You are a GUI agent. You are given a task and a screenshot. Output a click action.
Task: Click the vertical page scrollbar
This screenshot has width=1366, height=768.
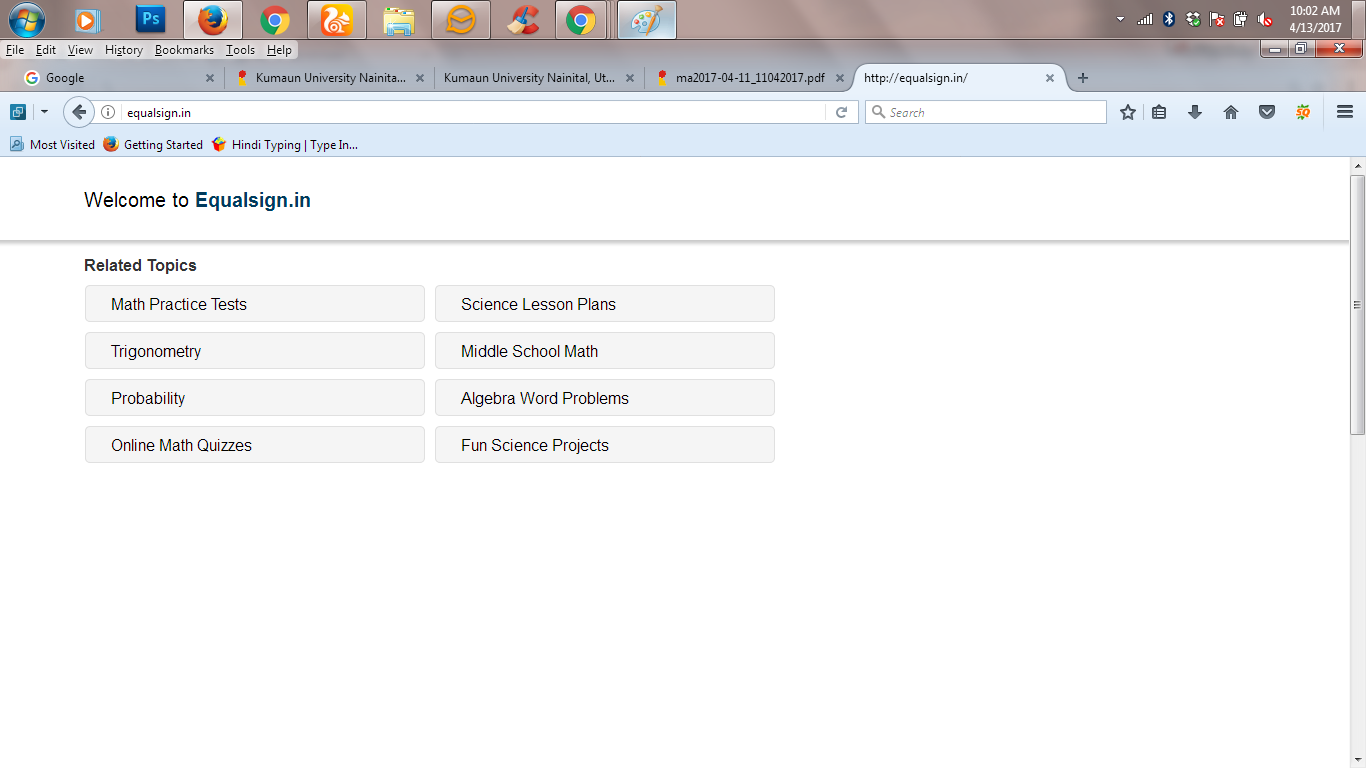(1357, 304)
